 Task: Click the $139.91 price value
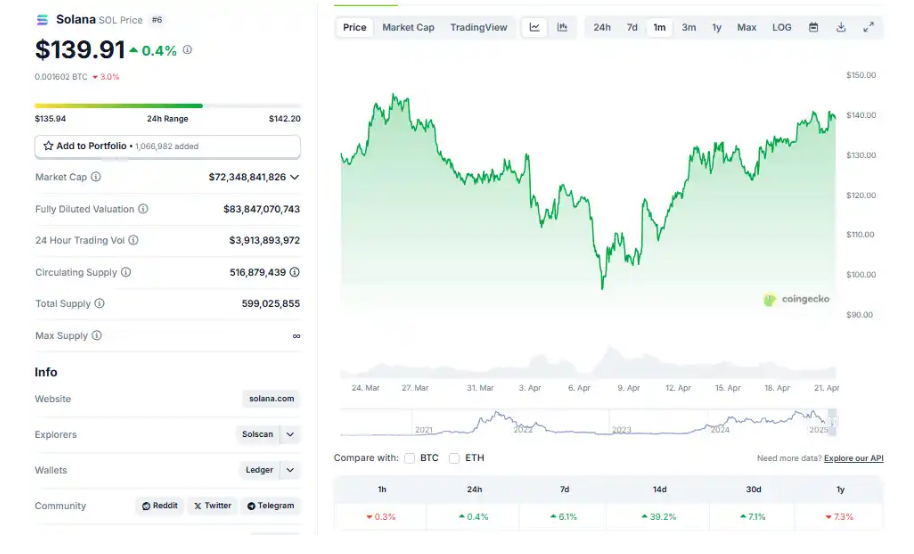pyautogui.click(x=80, y=50)
